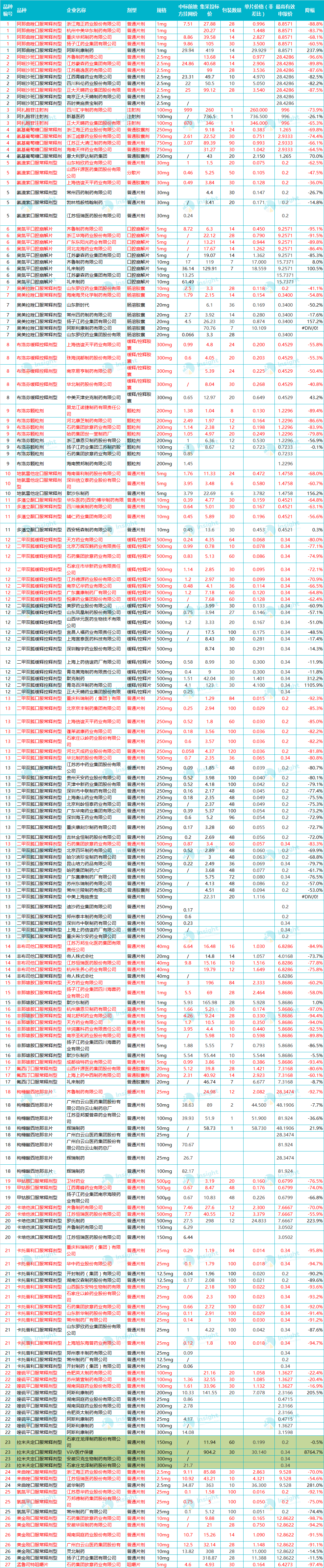Click the 包装数量 column header
The width and height of the screenshot is (324, 1568).
232,10
